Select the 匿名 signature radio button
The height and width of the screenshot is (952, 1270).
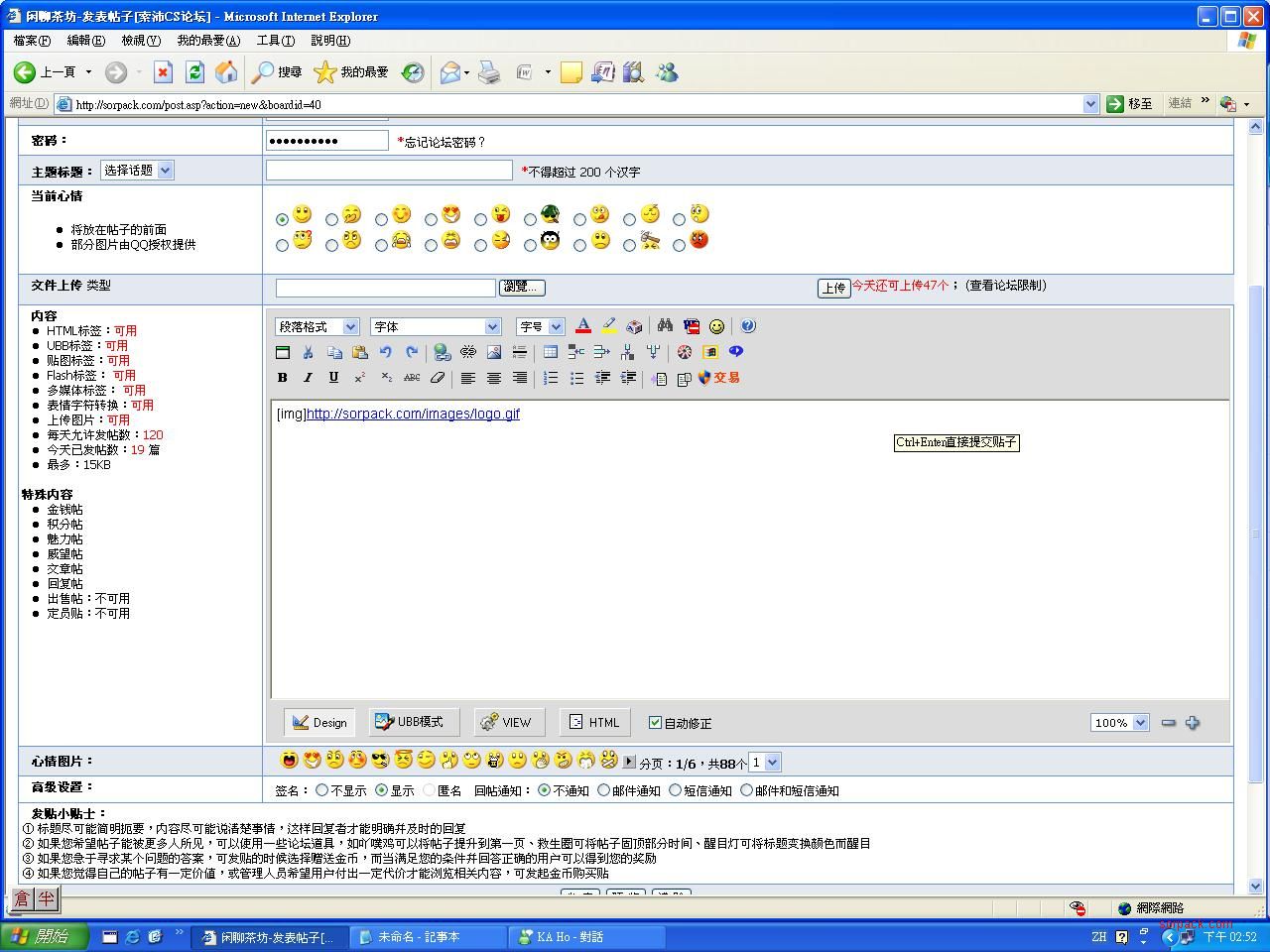pyautogui.click(x=429, y=791)
